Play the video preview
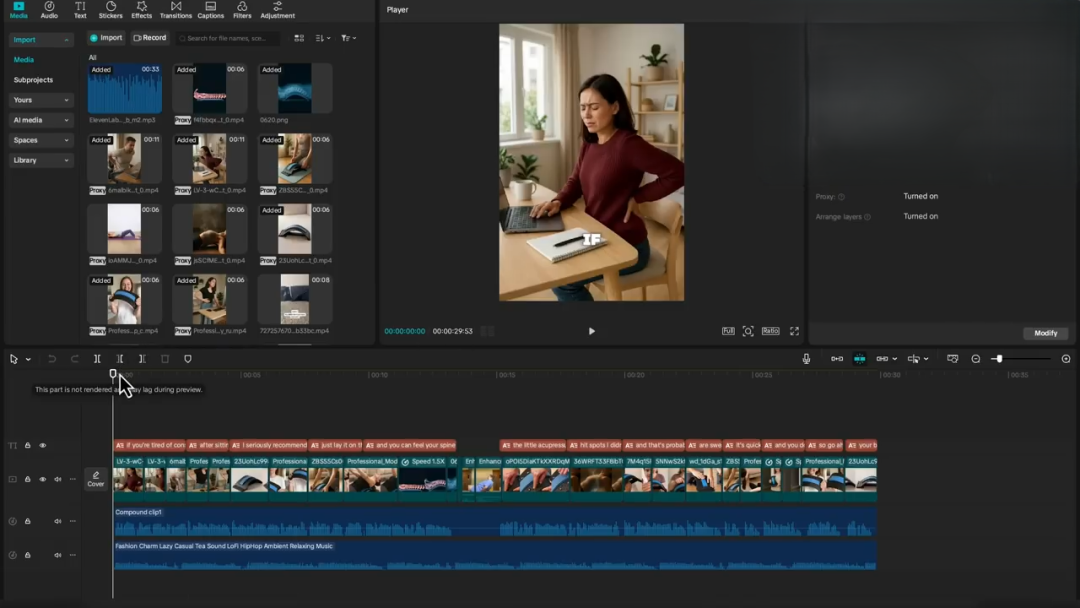1080x608 pixels. tap(592, 331)
